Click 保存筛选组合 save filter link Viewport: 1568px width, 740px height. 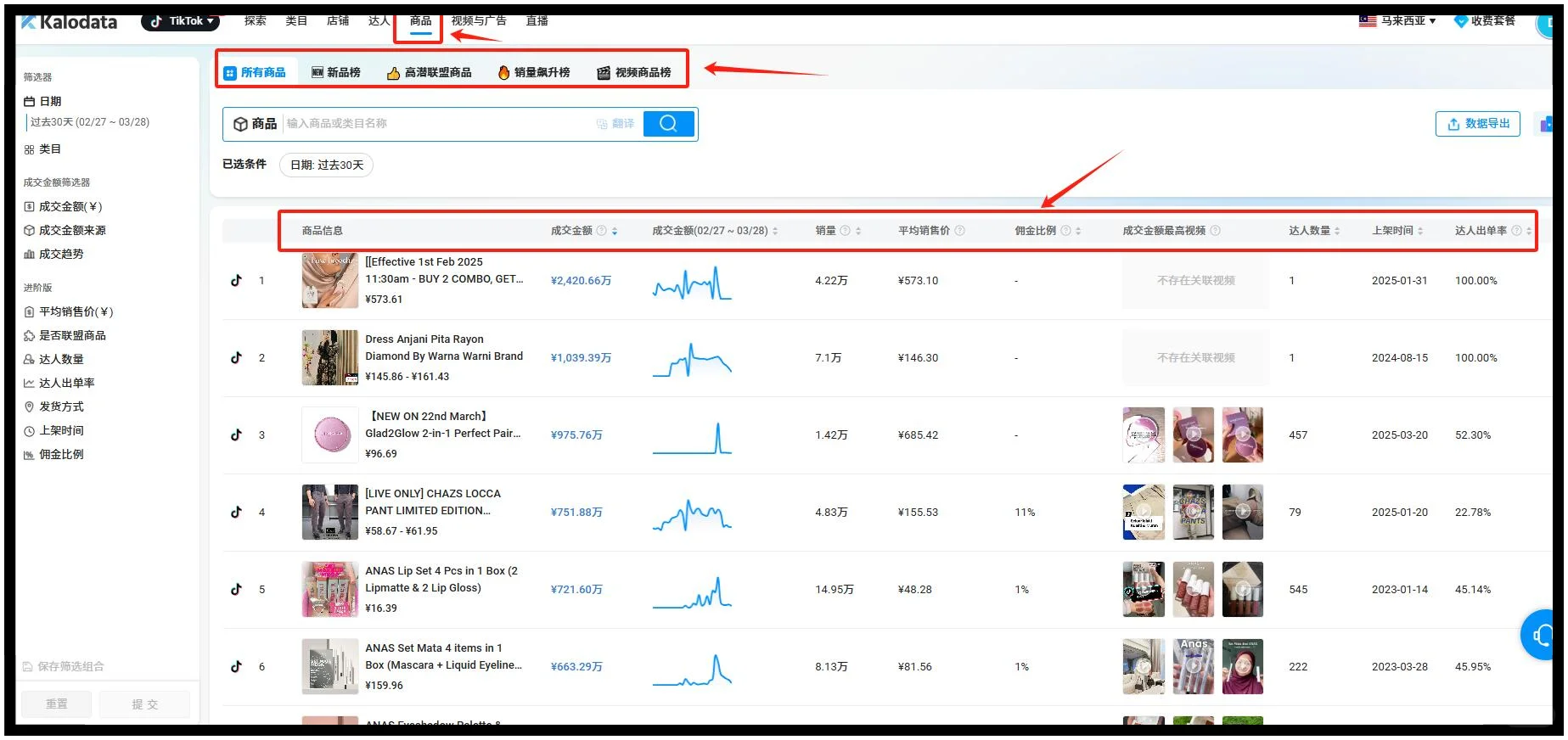click(x=64, y=667)
